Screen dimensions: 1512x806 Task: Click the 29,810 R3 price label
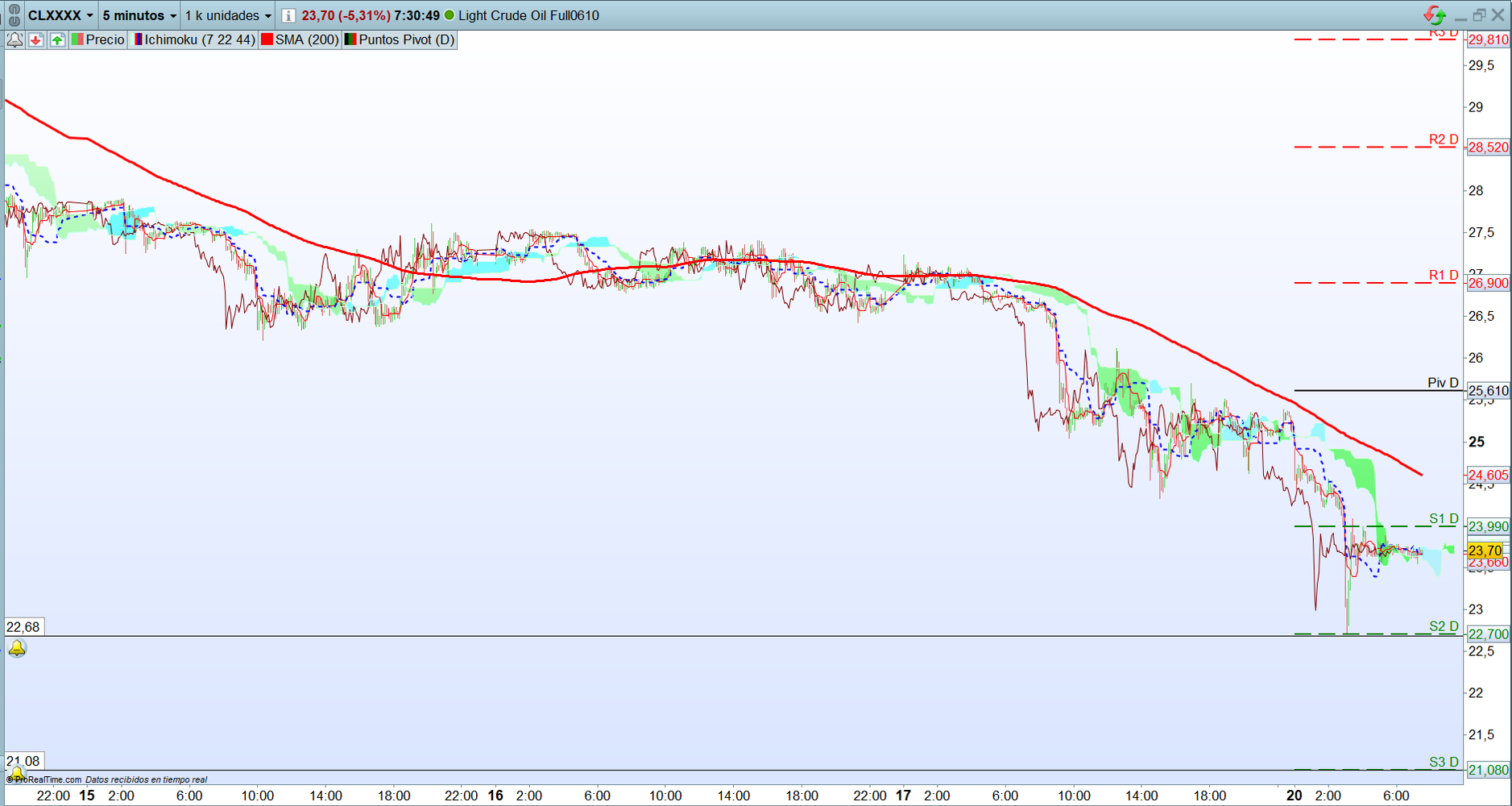coord(1488,39)
